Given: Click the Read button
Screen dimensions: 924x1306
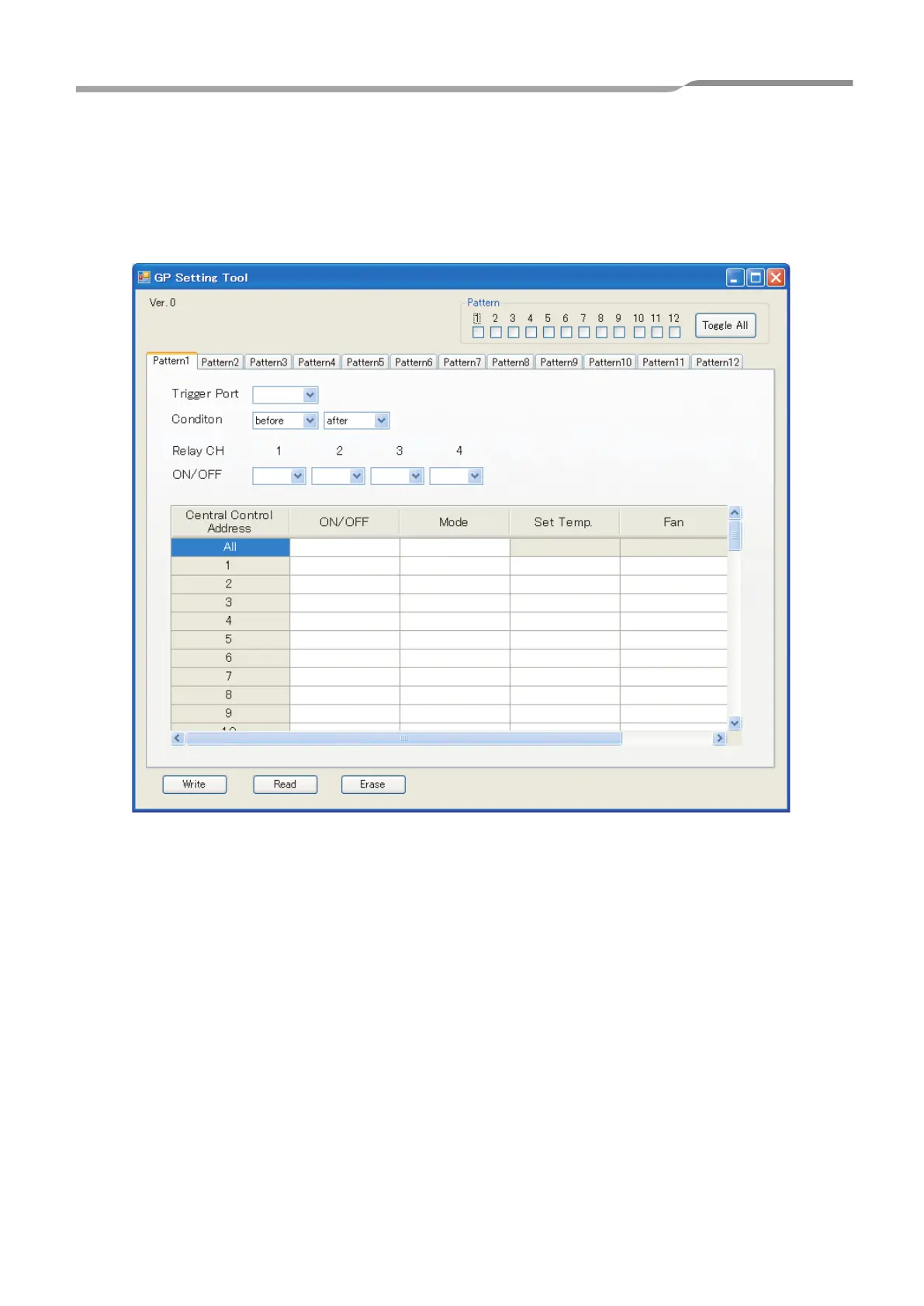Looking at the screenshot, I should coord(286,785).
